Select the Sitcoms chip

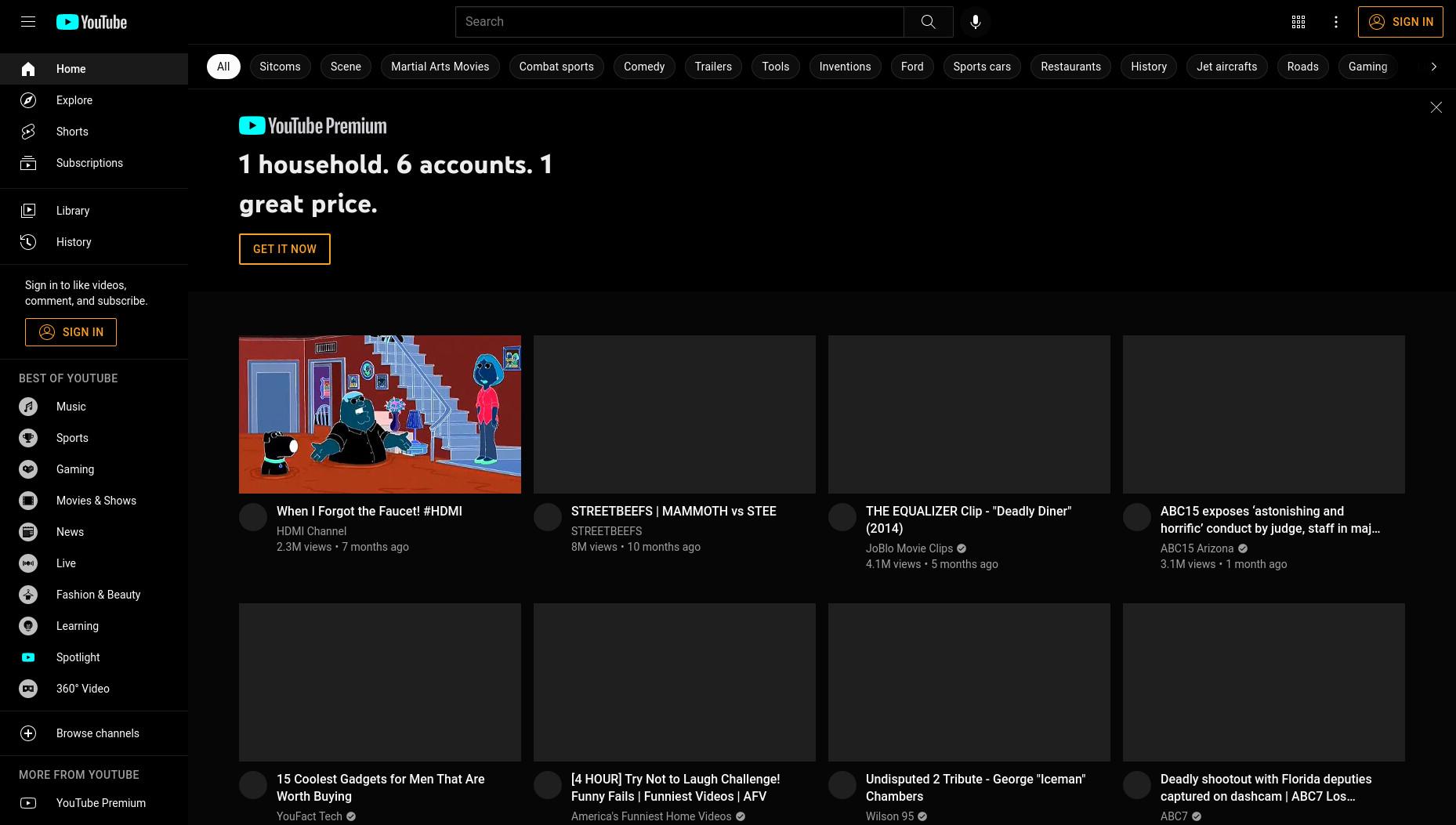280,67
